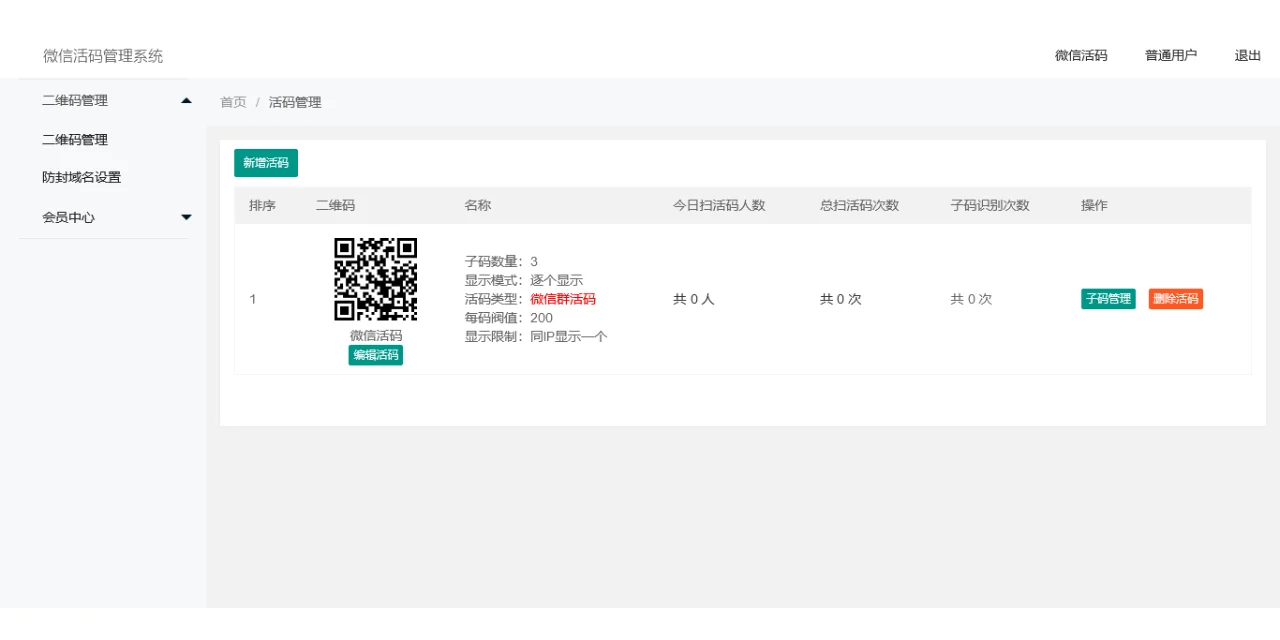This screenshot has height=640, width=1280.
Task: Click the upward arrow beside 二维码管理
Action: (185, 100)
